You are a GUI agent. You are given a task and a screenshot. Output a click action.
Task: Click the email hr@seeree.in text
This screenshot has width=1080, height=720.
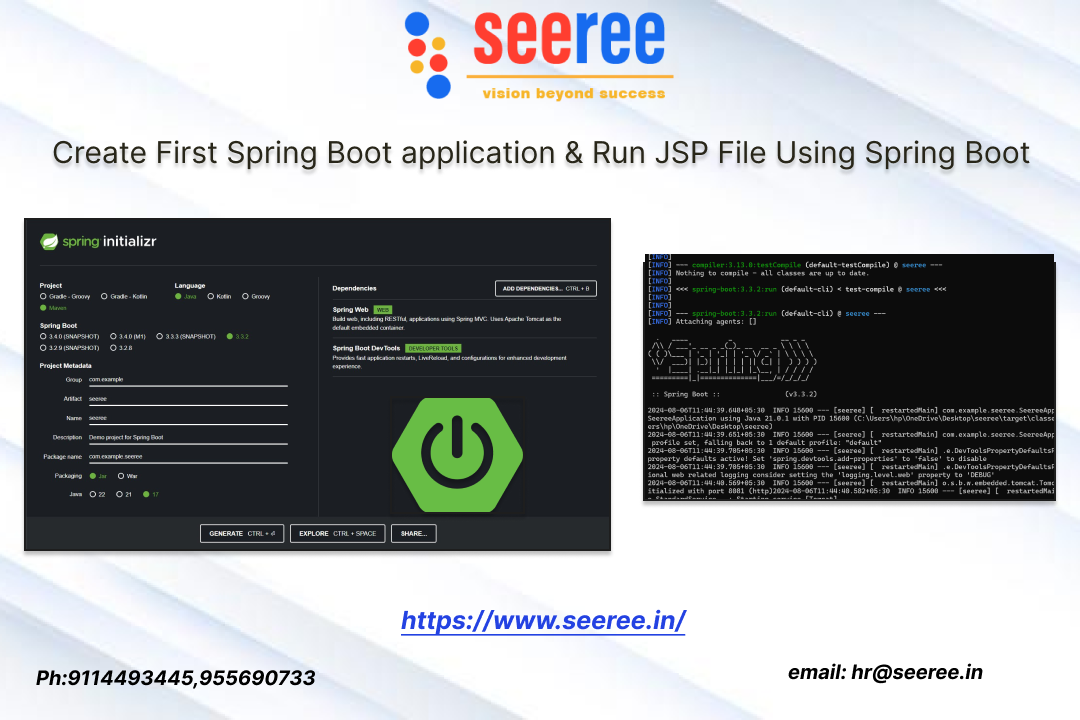[885, 672]
